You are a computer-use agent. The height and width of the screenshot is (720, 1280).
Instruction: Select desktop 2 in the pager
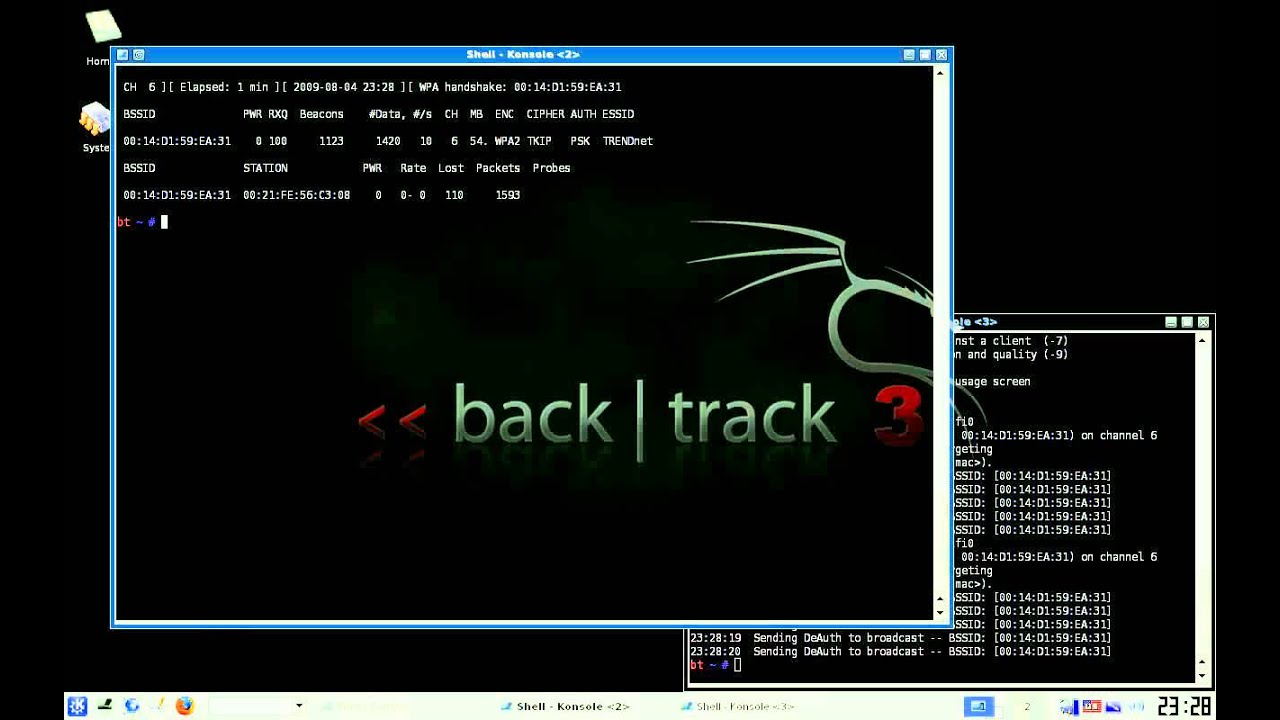coord(1027,706)
